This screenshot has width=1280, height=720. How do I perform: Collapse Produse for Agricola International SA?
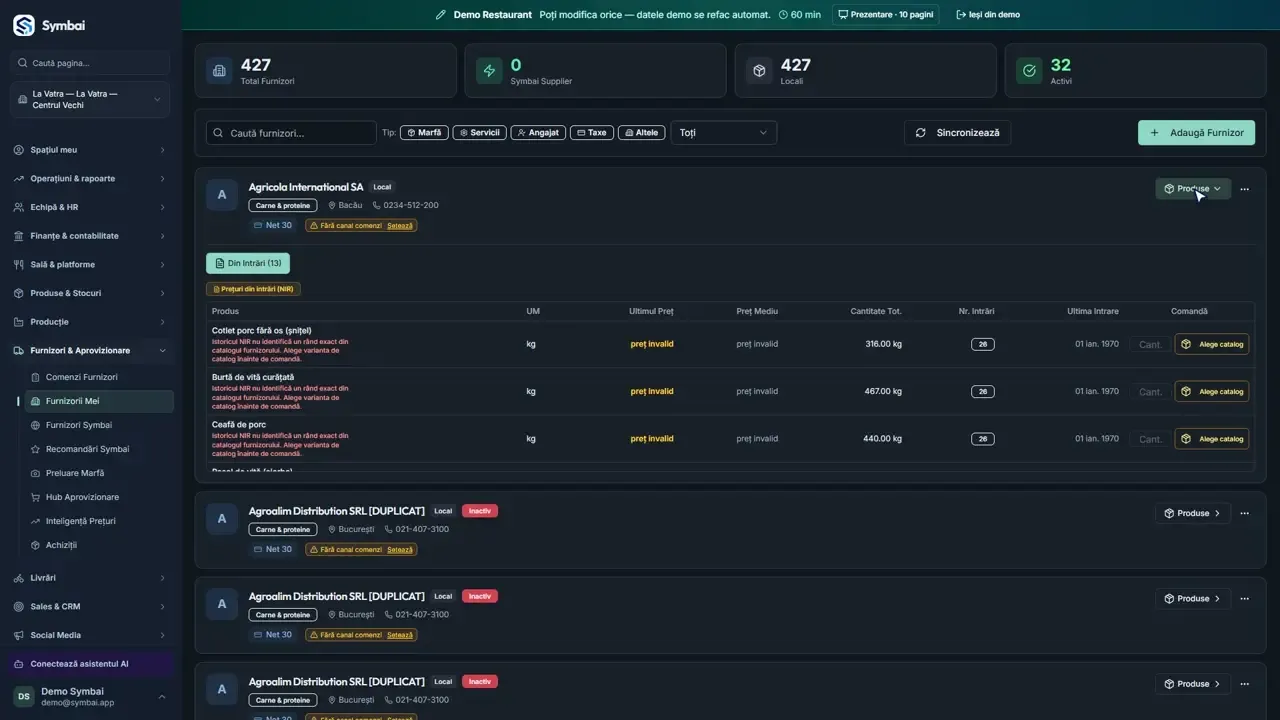pyautogui.click(x=1193, y=189)
